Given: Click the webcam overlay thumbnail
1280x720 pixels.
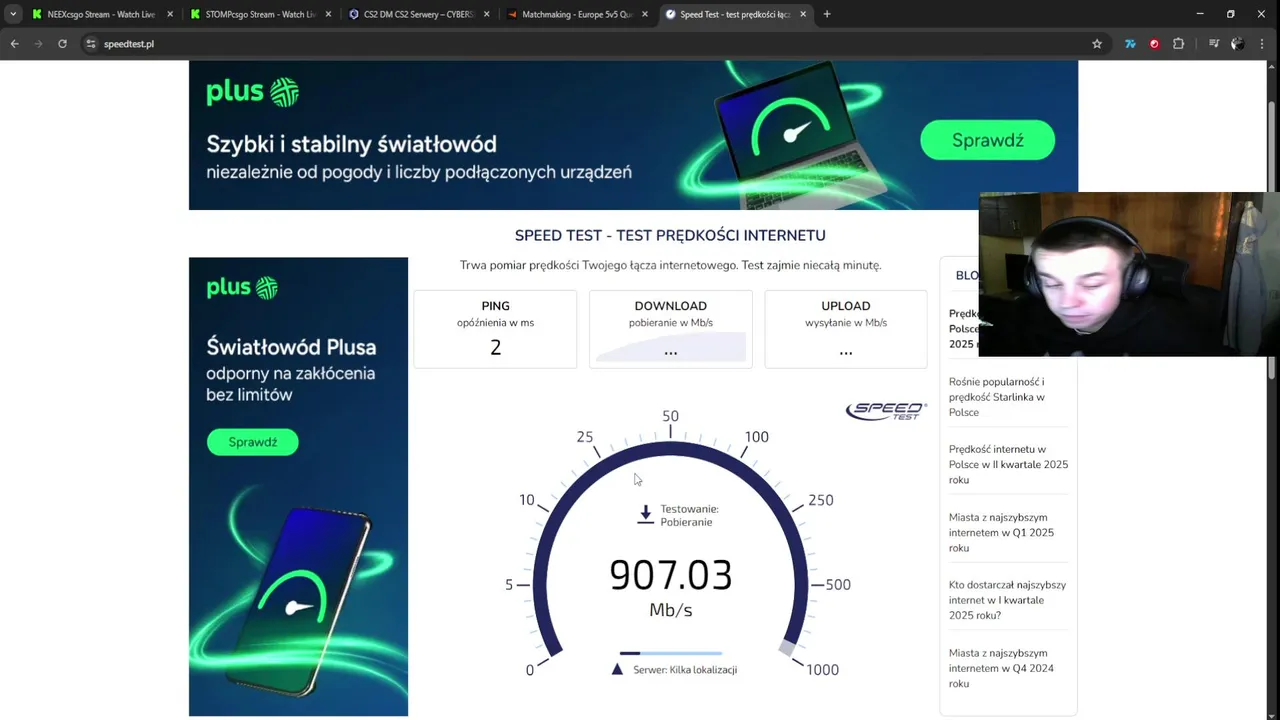Looking at the screenshot, I should [x=1129, y=274].
